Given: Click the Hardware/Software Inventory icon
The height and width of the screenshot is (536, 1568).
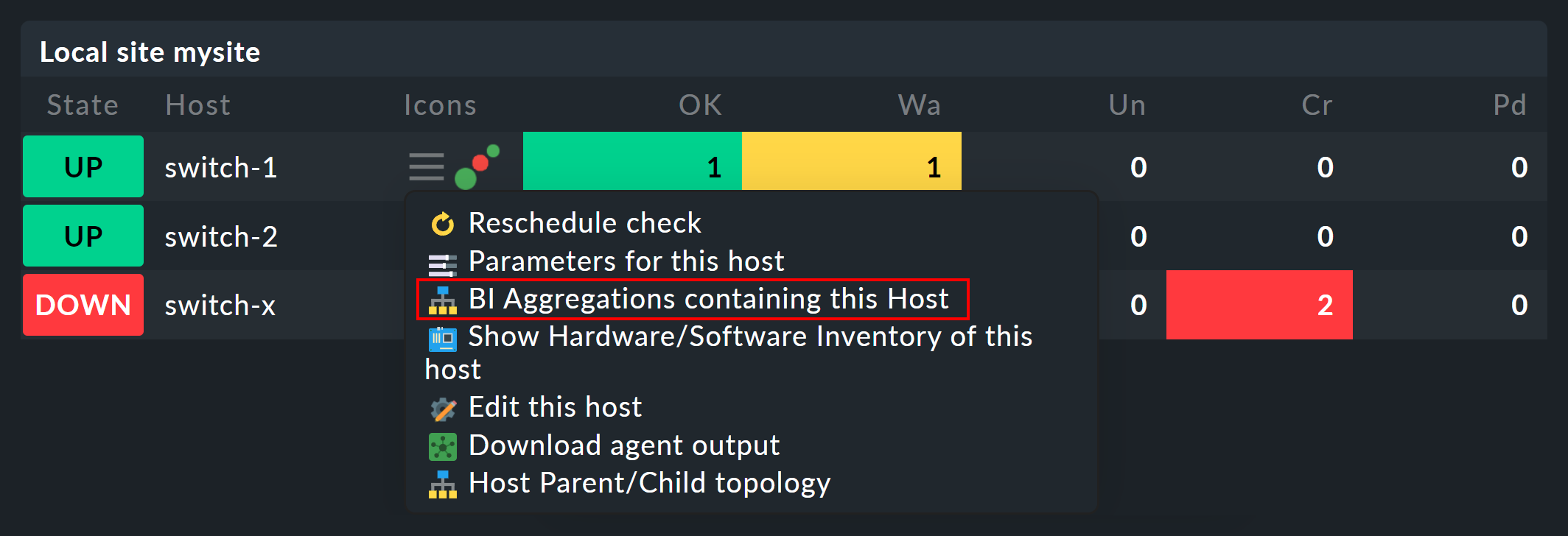Looking at the screenshot, I should (x=443, y=338).
